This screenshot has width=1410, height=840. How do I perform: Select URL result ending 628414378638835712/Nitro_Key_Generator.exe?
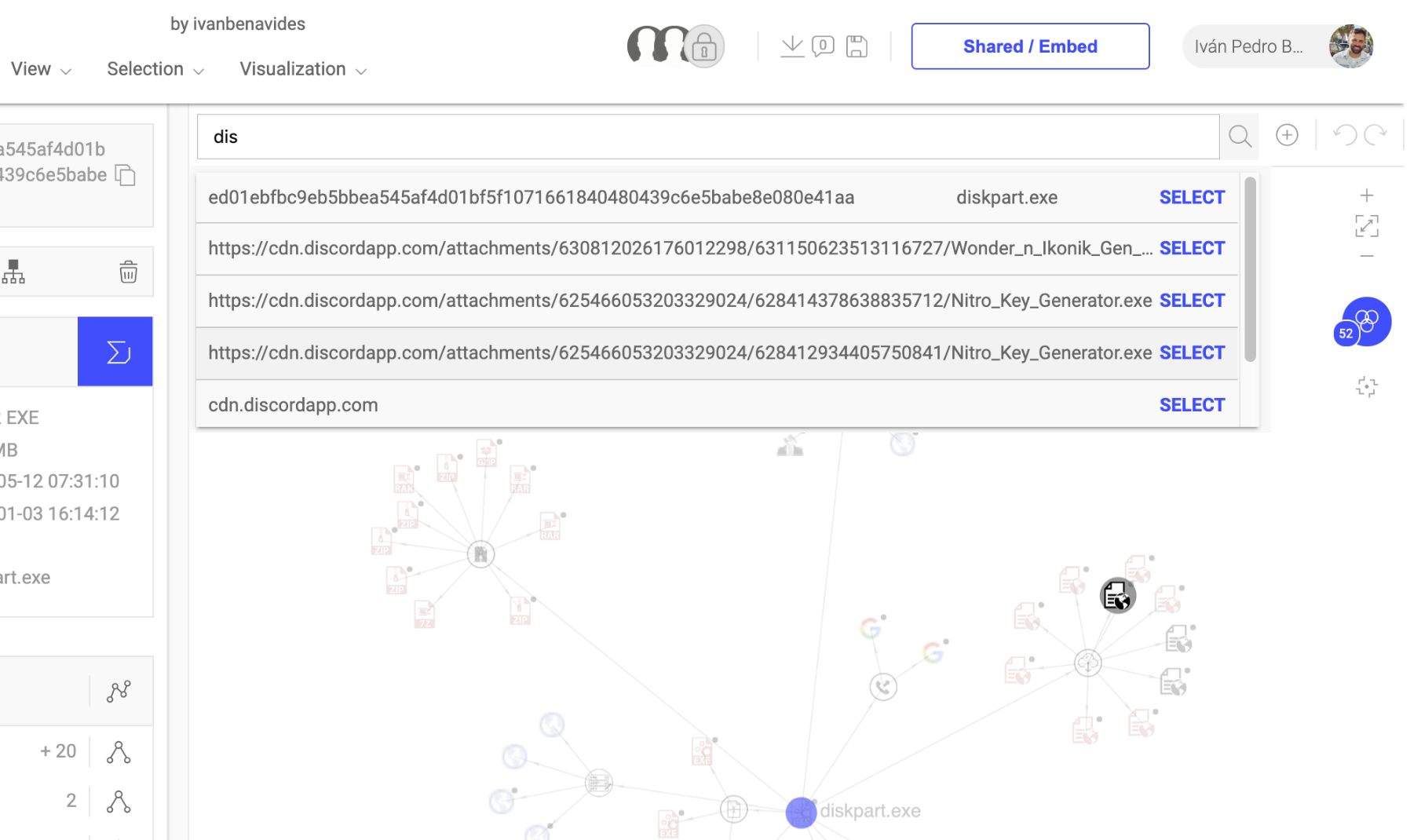click(1192, 301)
